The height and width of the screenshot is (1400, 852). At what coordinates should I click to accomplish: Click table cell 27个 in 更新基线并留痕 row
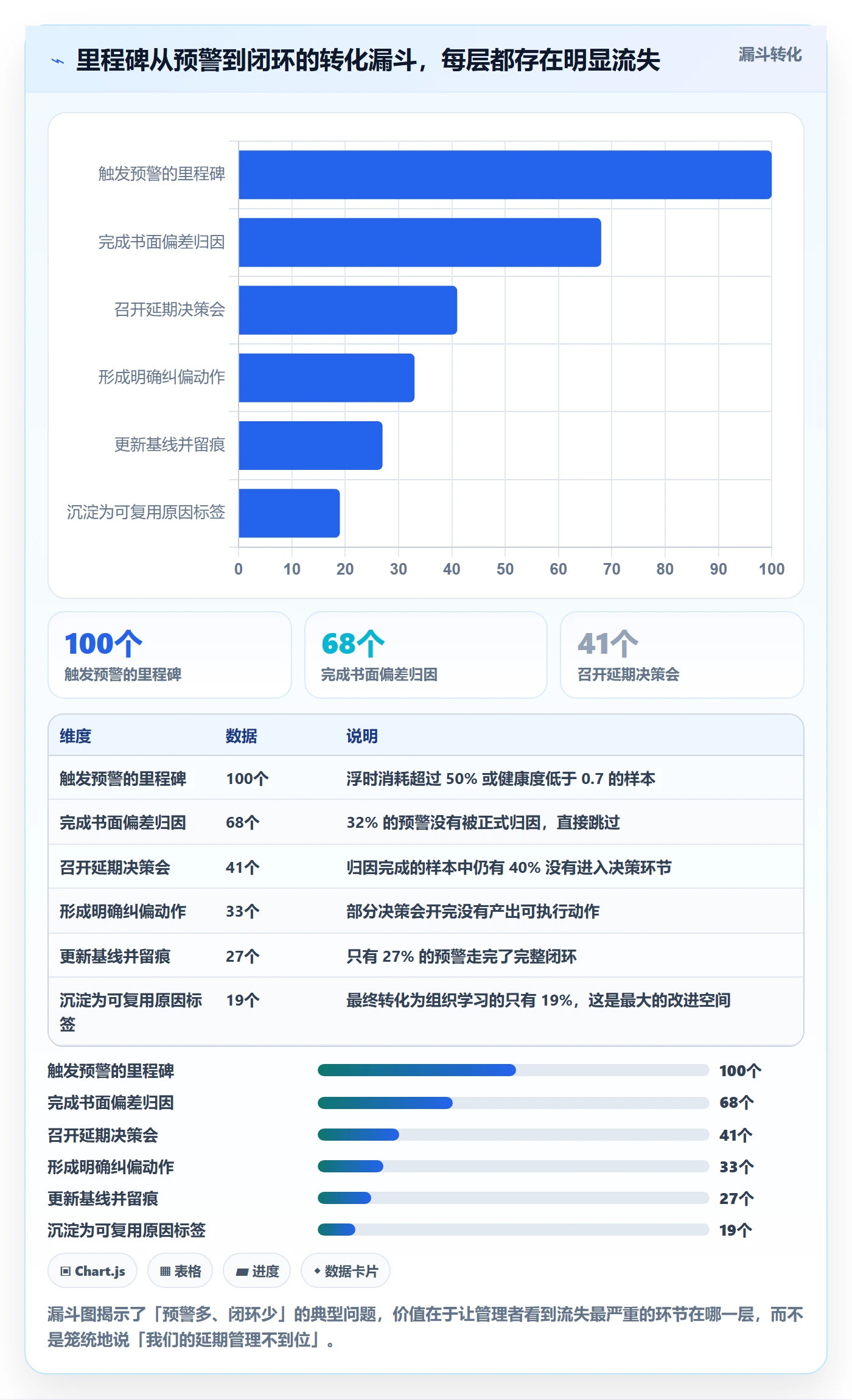tap(243, 956)
